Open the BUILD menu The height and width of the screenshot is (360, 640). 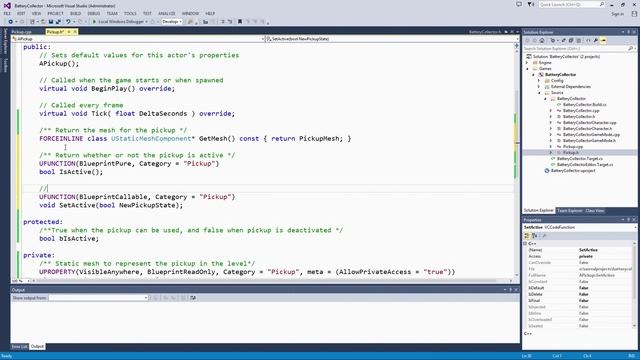tap(76, 13)
